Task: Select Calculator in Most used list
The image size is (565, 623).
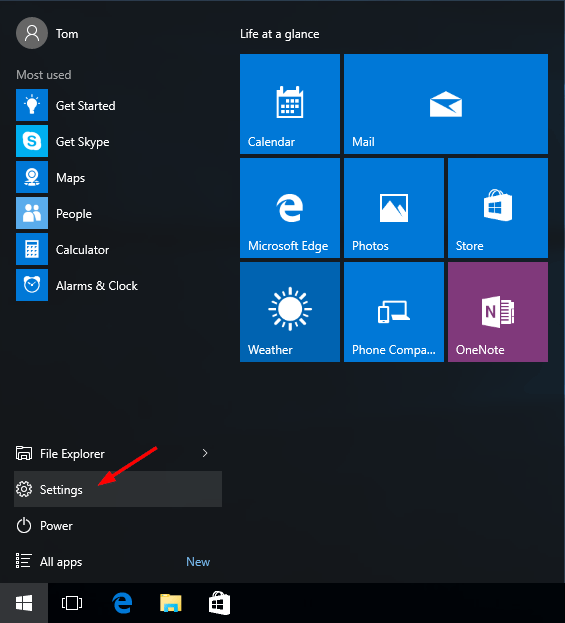Action: coord(118,249)
